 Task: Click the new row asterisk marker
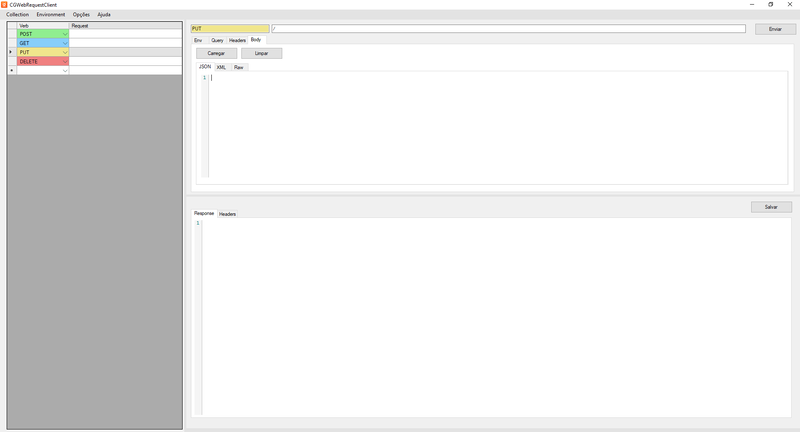[12, 71]
